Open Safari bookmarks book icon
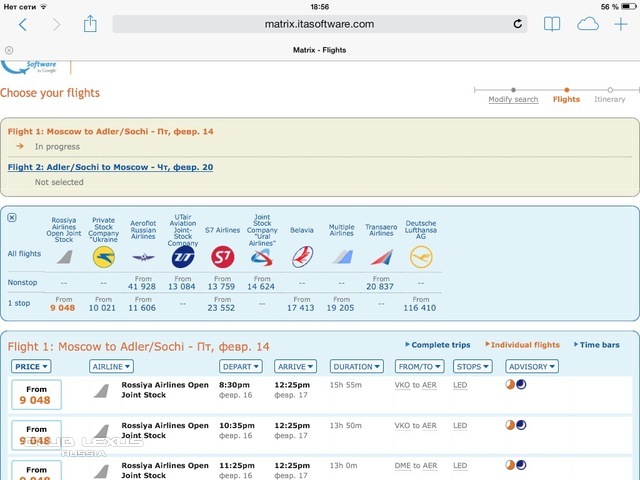The image size is (640, 480). tap(551, 24)
